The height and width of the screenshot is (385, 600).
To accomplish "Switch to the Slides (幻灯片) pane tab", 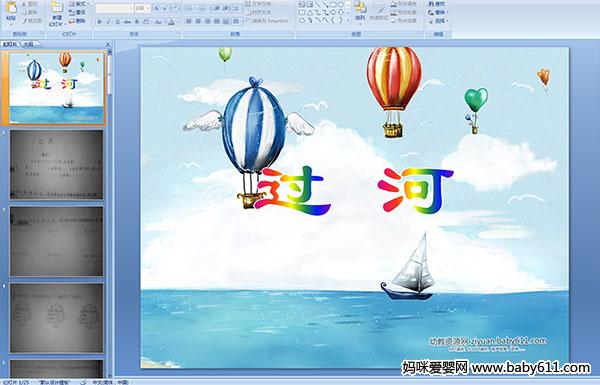I will (x=10, y=44).
